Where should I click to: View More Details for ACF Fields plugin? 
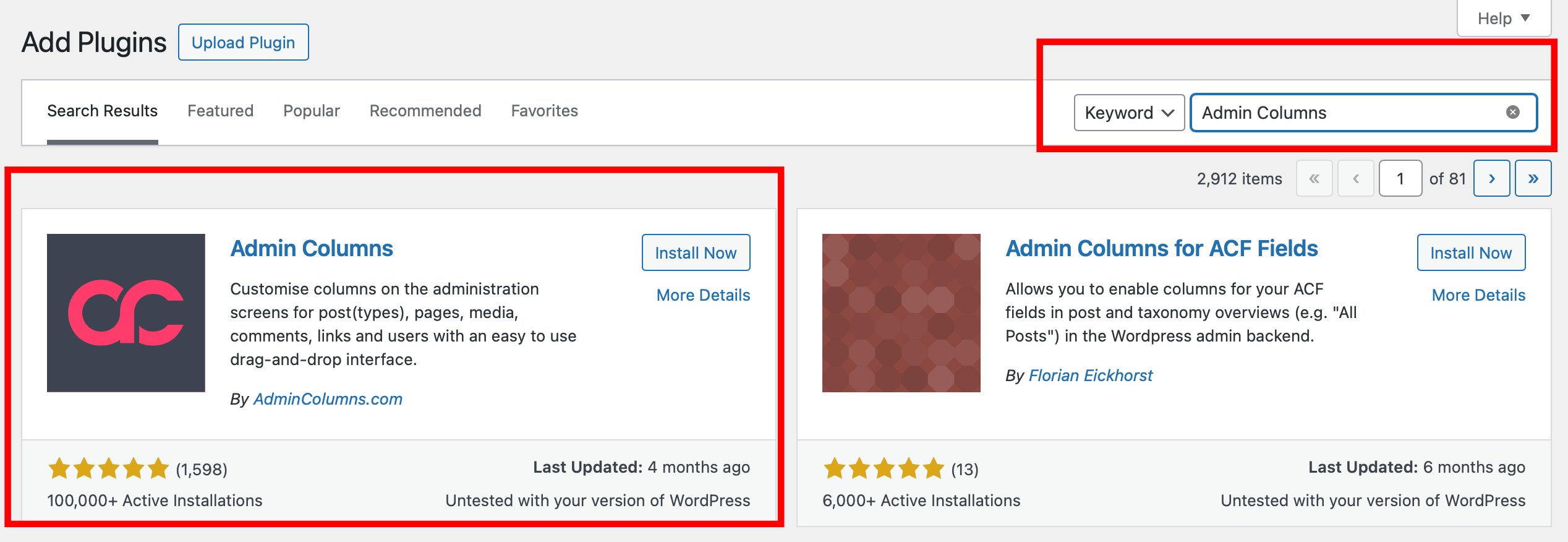point(1478,295)
